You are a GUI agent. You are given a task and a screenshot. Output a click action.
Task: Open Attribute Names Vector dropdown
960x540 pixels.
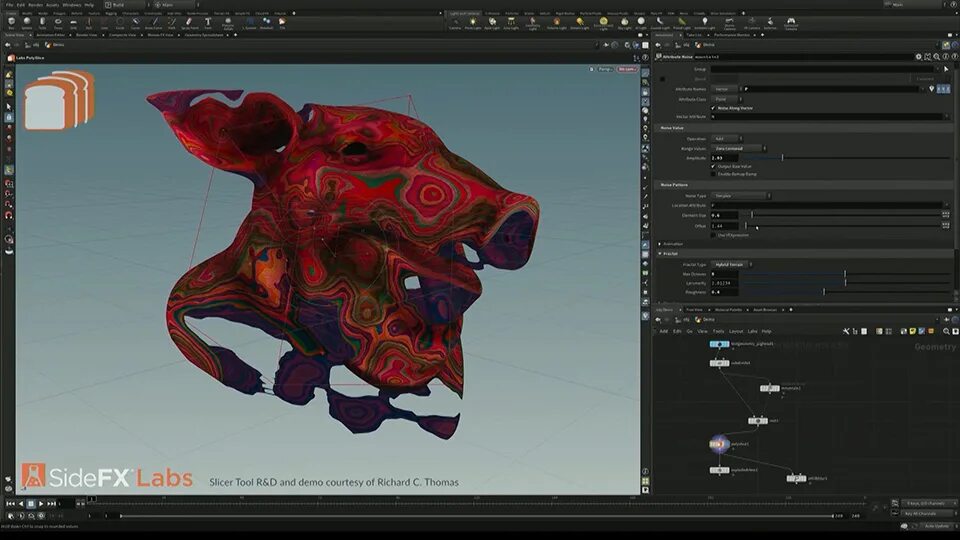[x=726, y=89]
